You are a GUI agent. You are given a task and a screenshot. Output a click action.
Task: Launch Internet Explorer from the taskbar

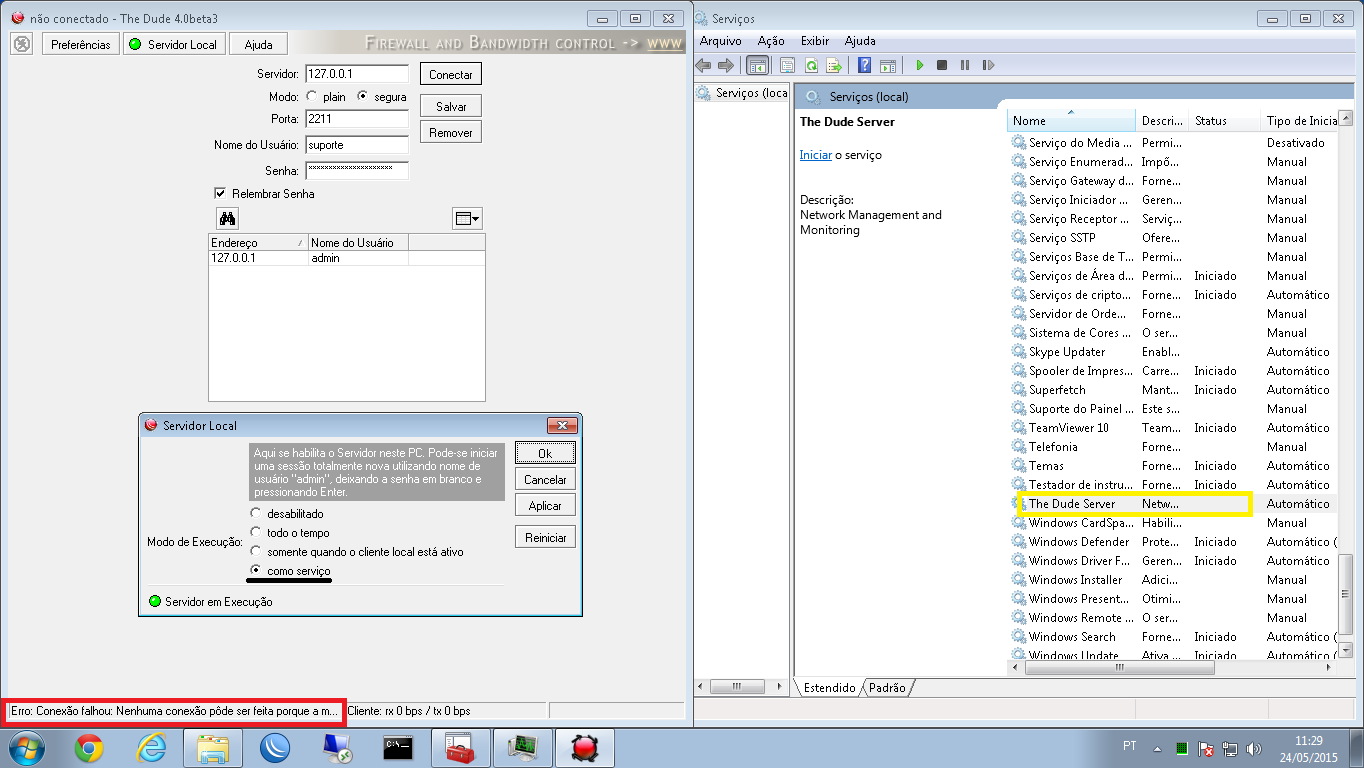(x=151, y=748)
